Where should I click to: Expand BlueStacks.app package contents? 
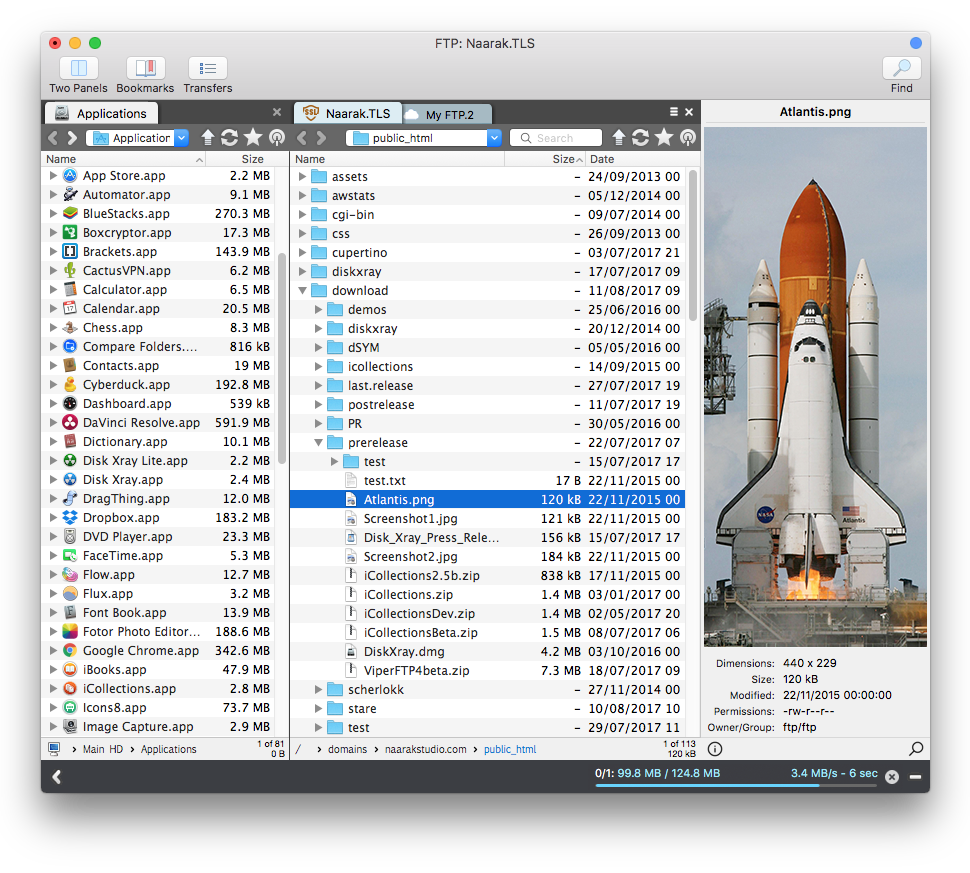click(53, 213)
